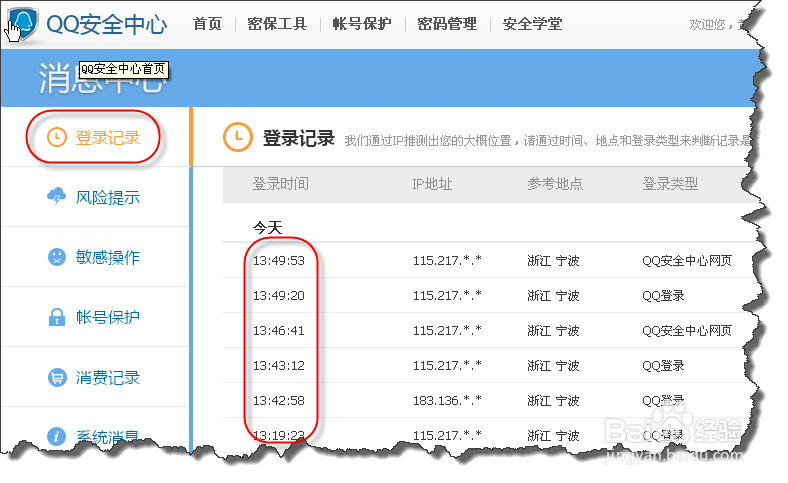Viewport: 788px width, 483px height.
Task: Click the login time 13:46:41
Action: click(x=278, y=330)
